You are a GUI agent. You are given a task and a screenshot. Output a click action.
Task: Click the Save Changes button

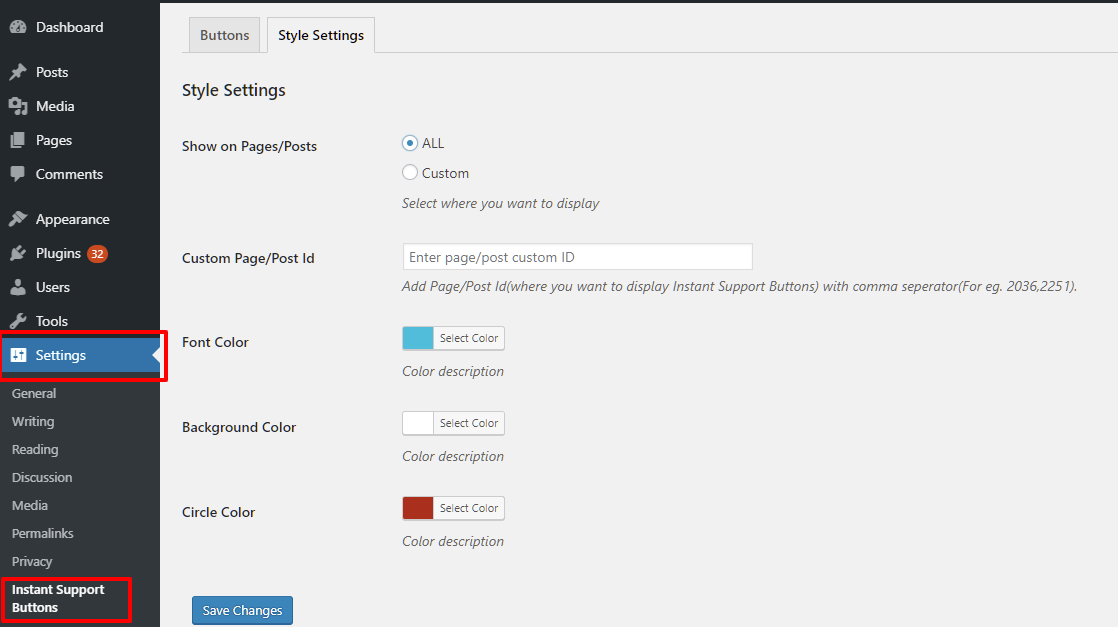pyautogui.click(x=242, y=610)
